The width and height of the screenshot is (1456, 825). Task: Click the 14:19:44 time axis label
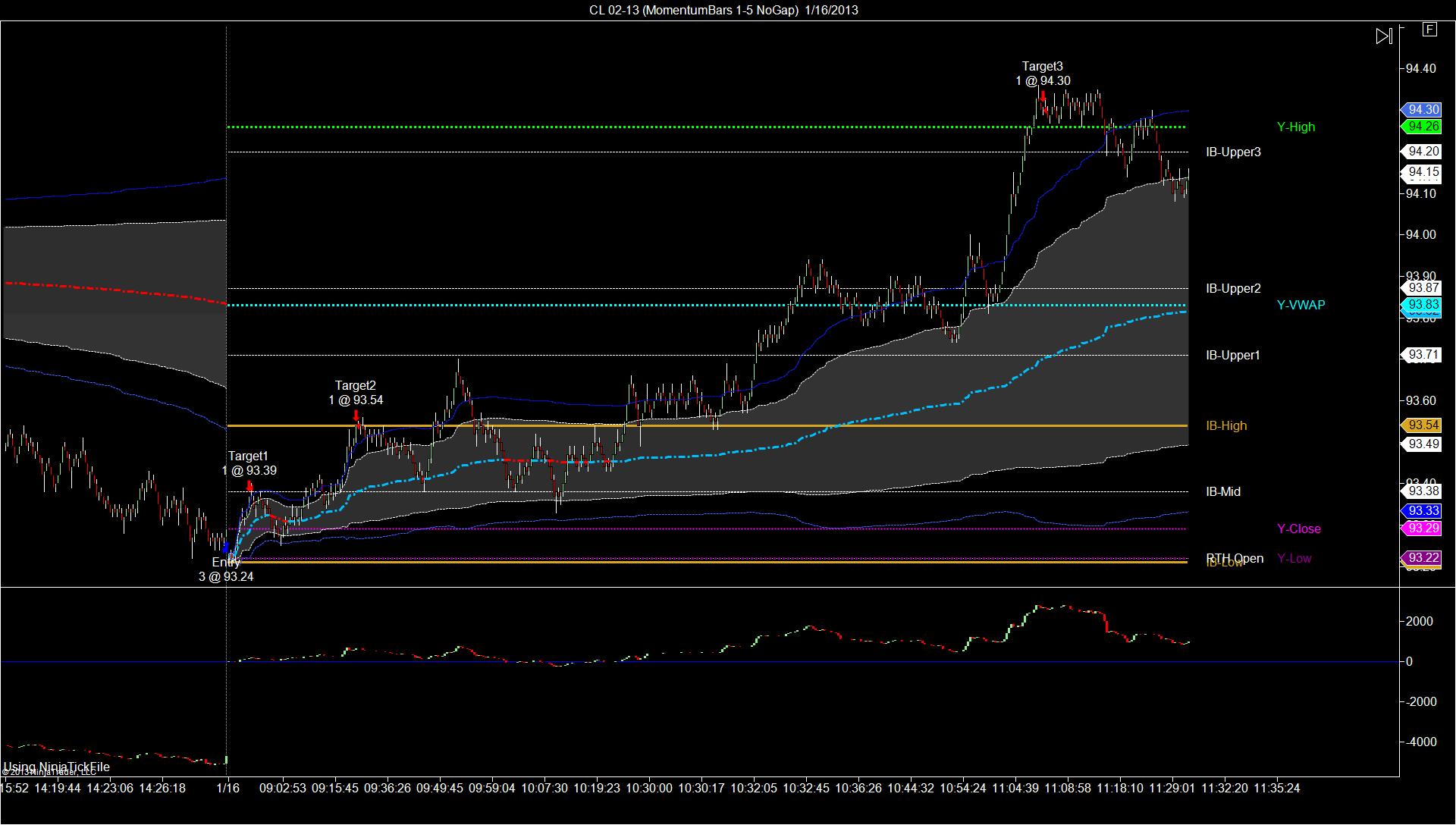[x=57, y=788]
